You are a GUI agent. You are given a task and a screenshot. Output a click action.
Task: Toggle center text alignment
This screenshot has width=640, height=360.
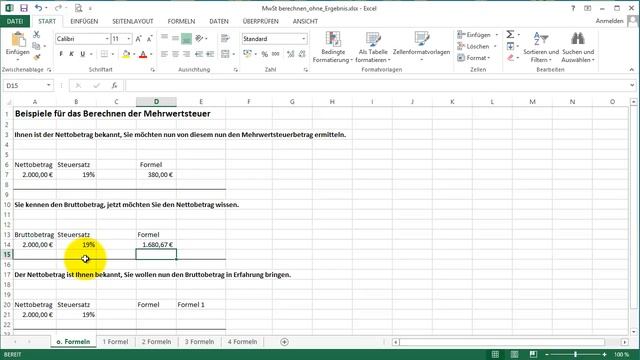[176, 54]
